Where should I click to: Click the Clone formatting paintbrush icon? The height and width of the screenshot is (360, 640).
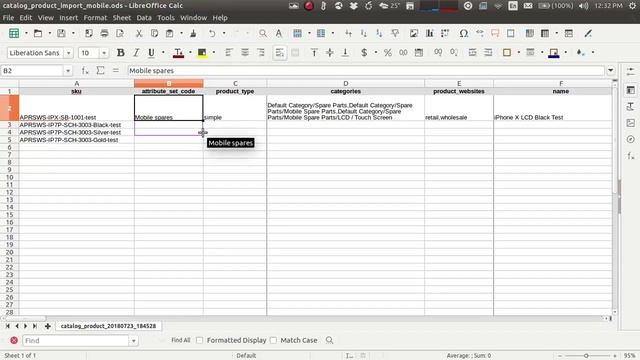point(193,33)
